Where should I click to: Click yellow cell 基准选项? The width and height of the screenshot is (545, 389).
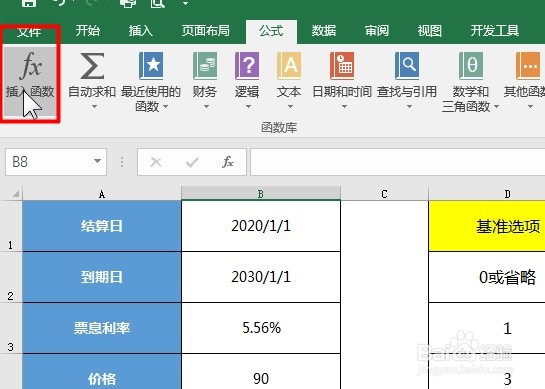point(487,226)
